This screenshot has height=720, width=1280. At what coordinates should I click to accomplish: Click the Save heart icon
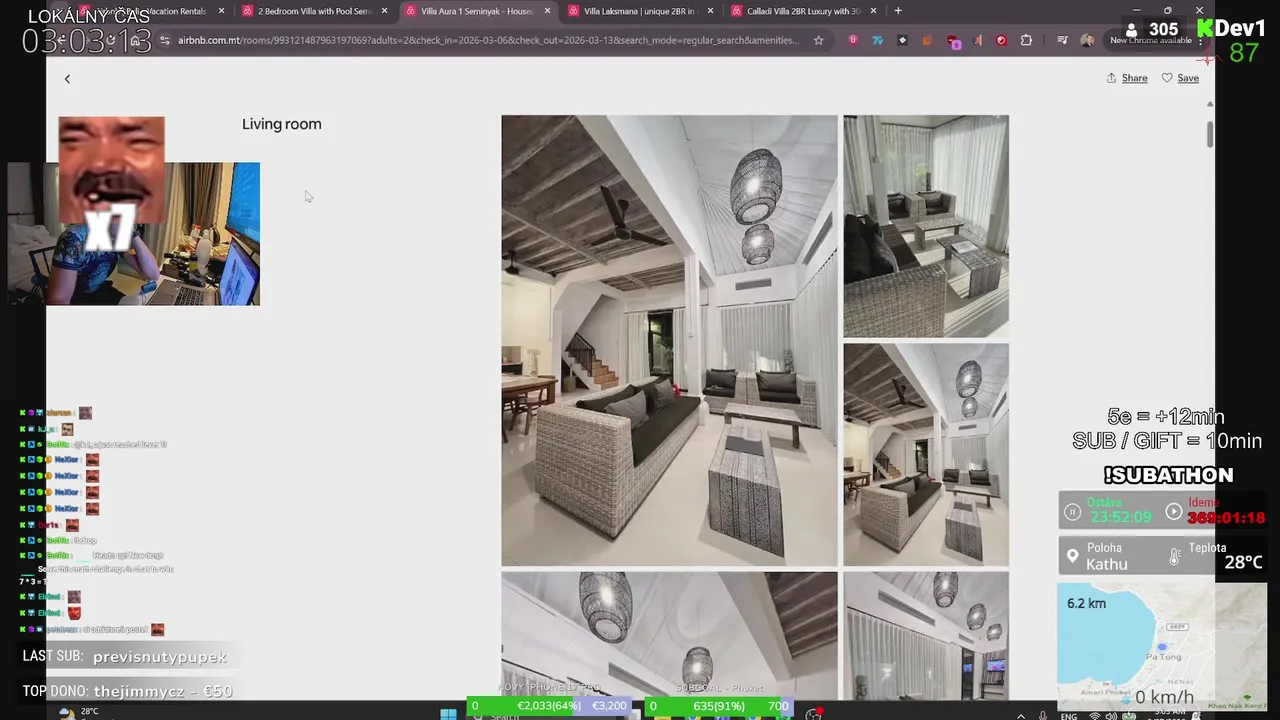[1167, 78]
